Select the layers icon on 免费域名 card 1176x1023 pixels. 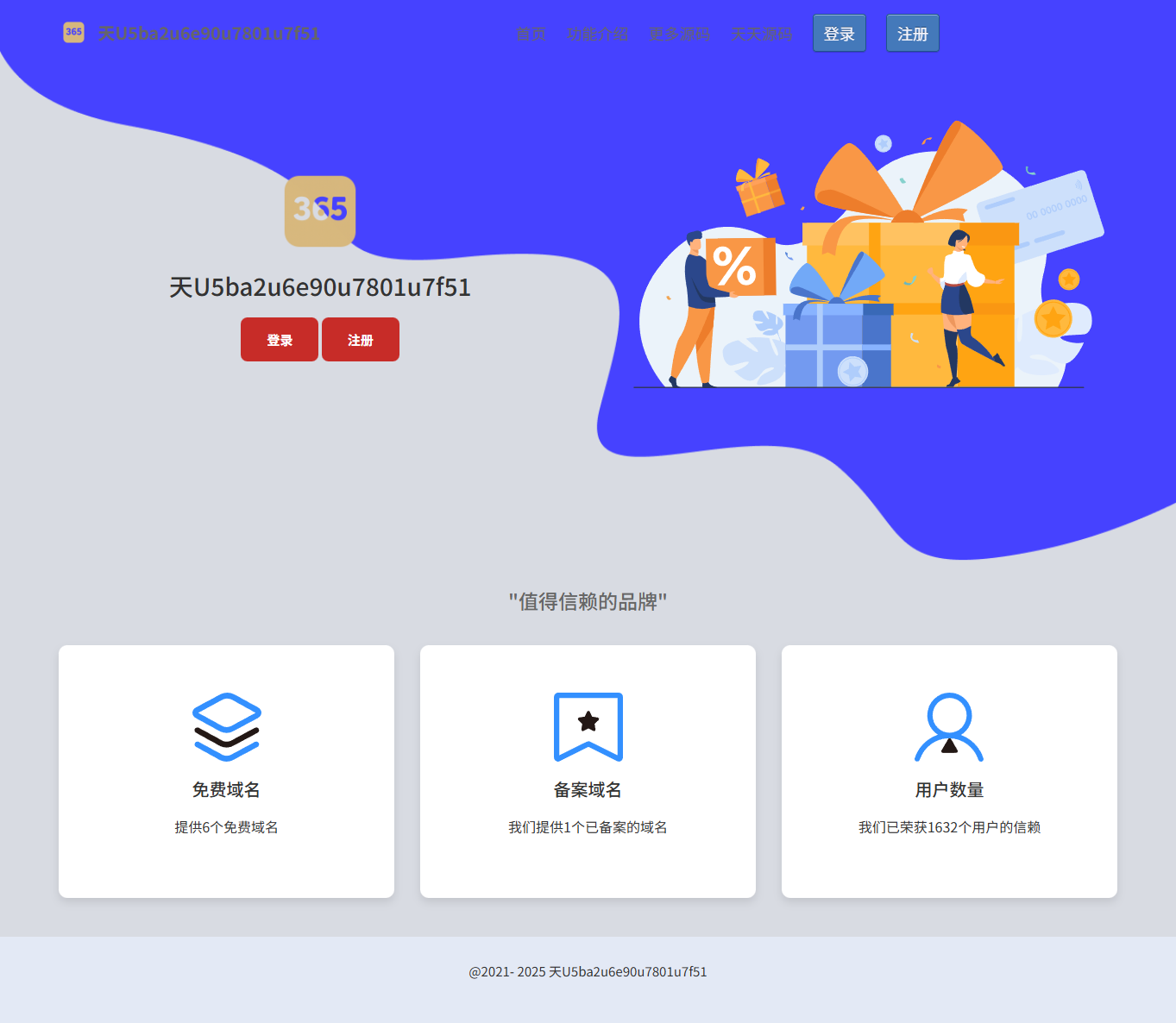pyautogui.click(x=225, y=725)
